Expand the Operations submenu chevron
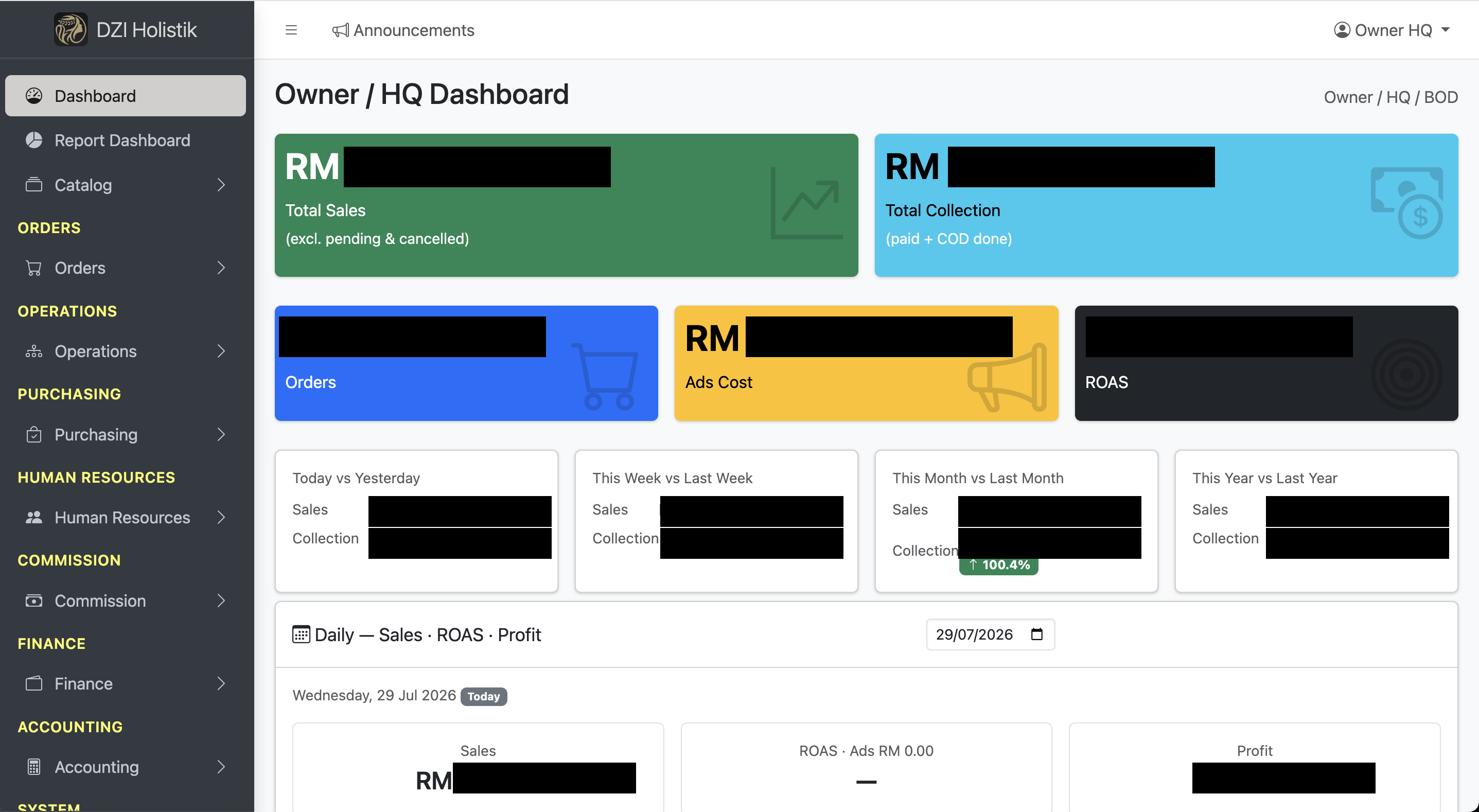Image resolution: width=1479 pixels, height=812 pixels. pos(222,351)
